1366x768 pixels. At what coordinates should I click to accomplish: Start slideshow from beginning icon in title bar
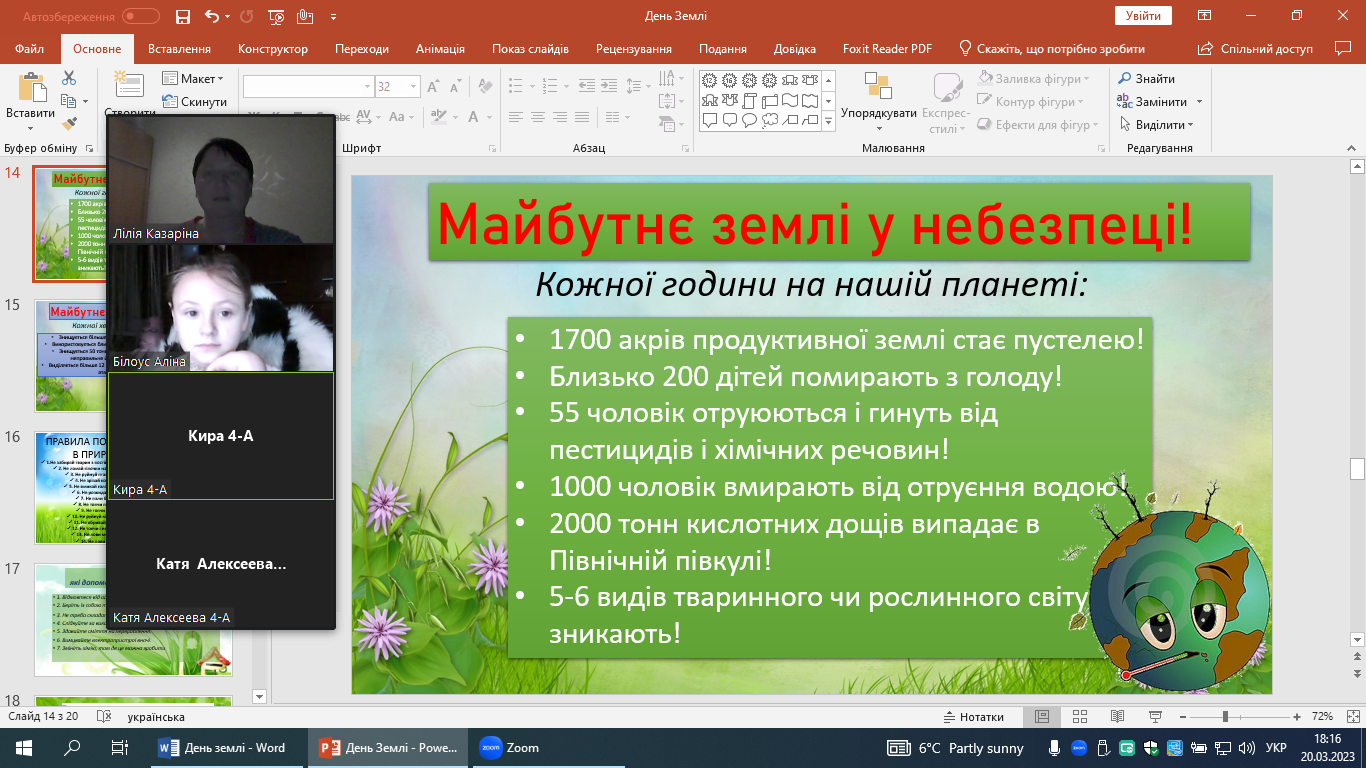(x=277, y=16)
